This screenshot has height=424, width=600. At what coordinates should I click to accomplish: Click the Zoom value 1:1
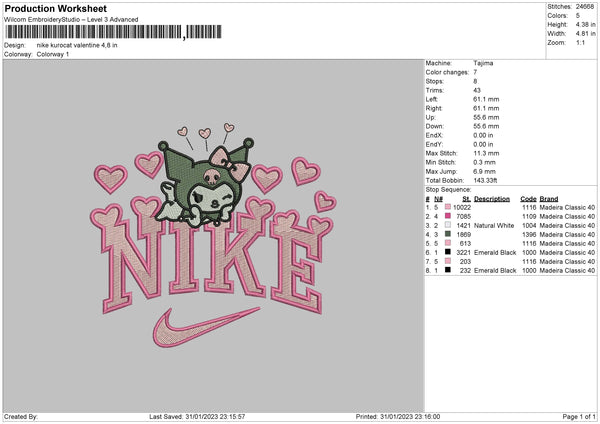580,42
